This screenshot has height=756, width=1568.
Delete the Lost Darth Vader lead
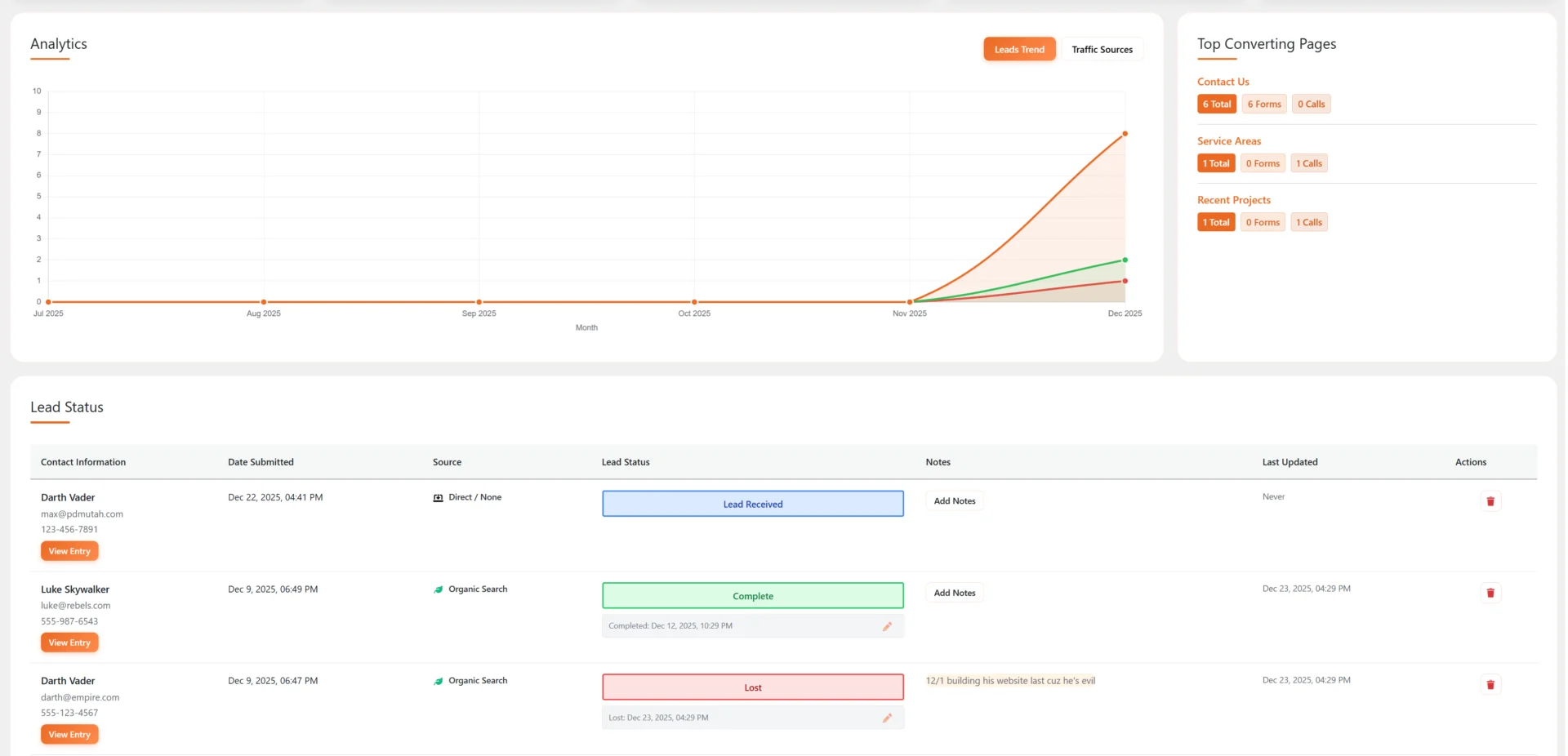point(1491,684)
